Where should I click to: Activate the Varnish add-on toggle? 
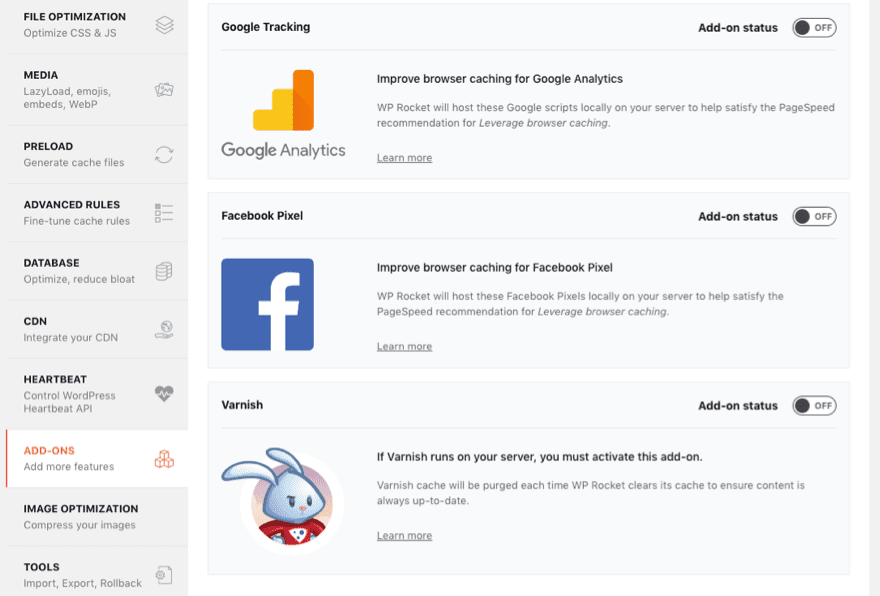(814, 405)
